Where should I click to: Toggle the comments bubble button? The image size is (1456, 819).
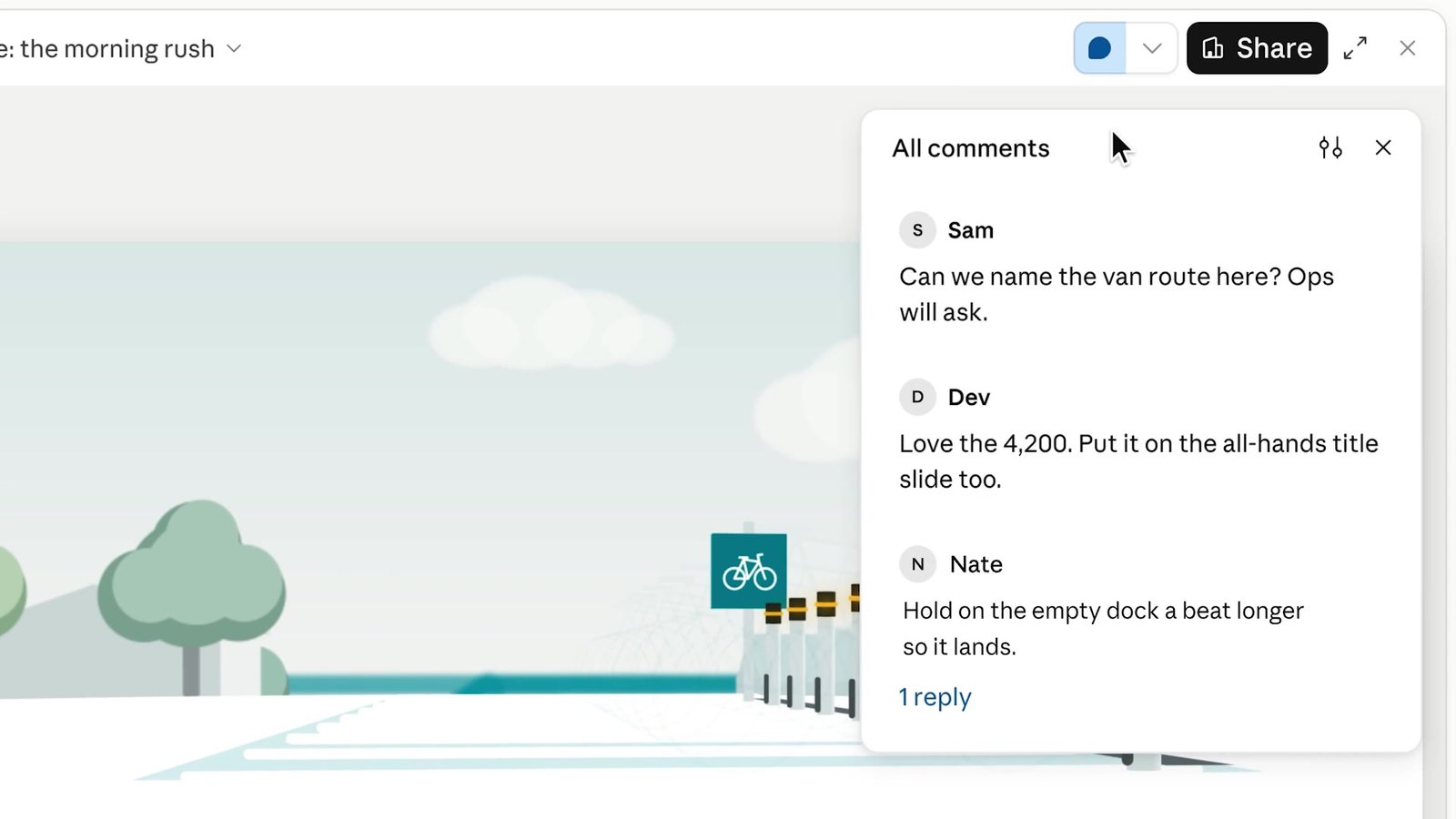[1100, 48]
